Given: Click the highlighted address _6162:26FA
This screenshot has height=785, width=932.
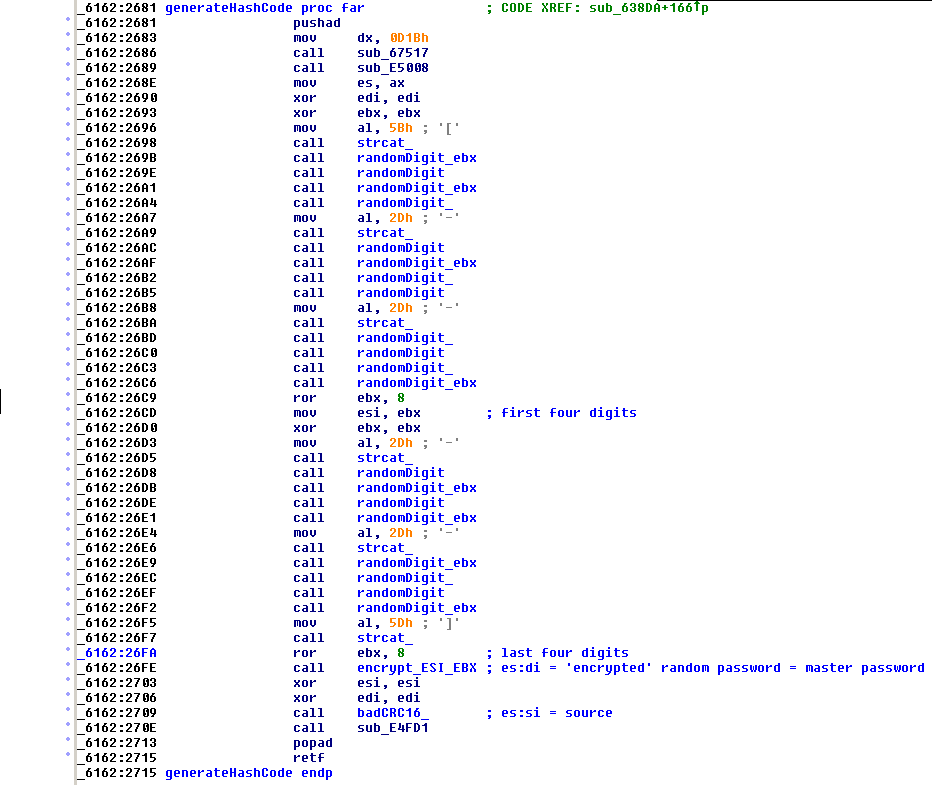Looking at the screenshot, I should 117,652.
